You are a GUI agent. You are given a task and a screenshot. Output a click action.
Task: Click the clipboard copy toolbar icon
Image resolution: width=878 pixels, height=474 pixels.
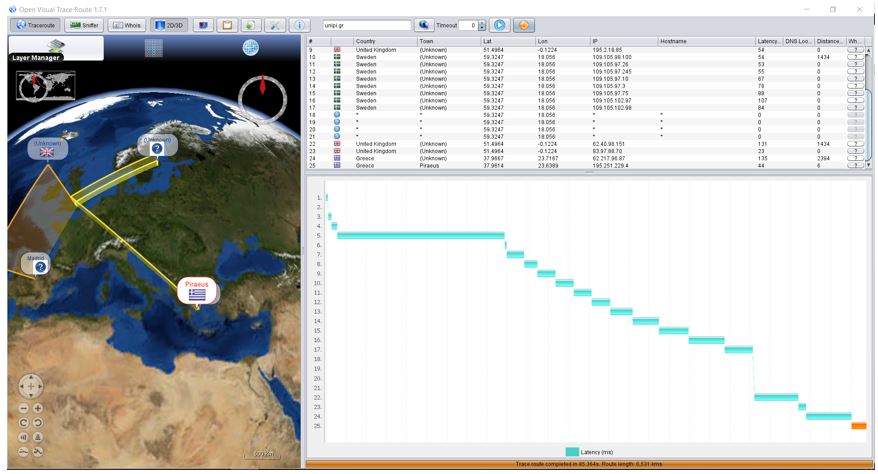[227, 25]
